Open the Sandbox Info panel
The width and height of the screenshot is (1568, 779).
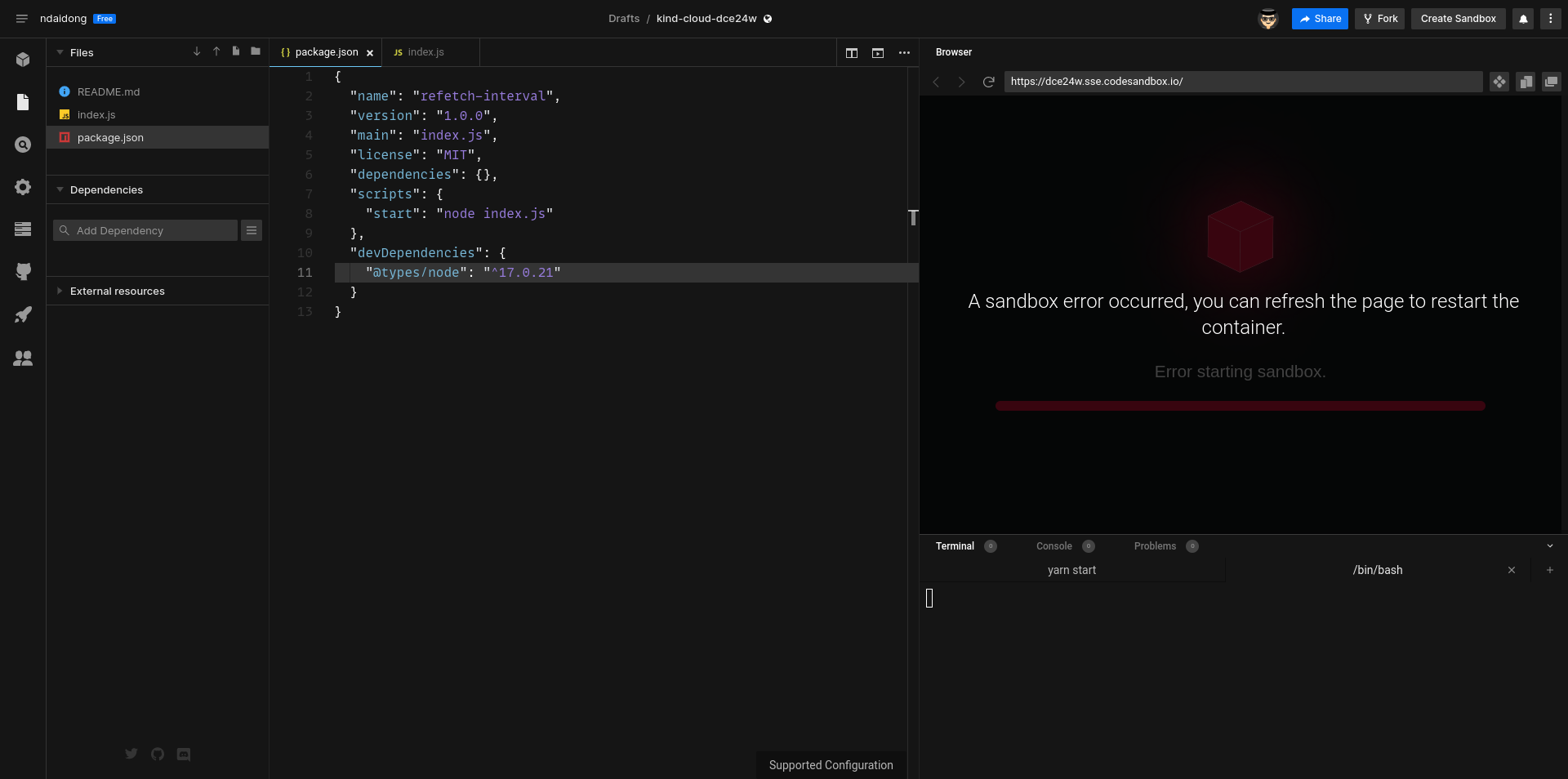pos(23,59)
